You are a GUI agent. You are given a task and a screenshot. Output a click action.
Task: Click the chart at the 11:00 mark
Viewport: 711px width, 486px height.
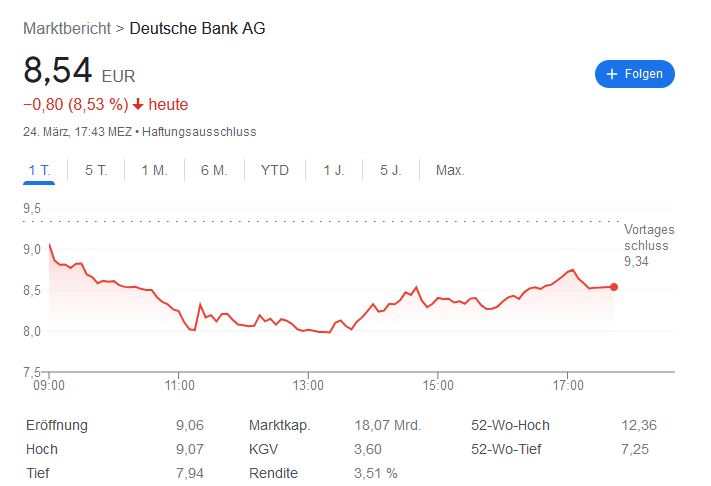click(179, 311)
